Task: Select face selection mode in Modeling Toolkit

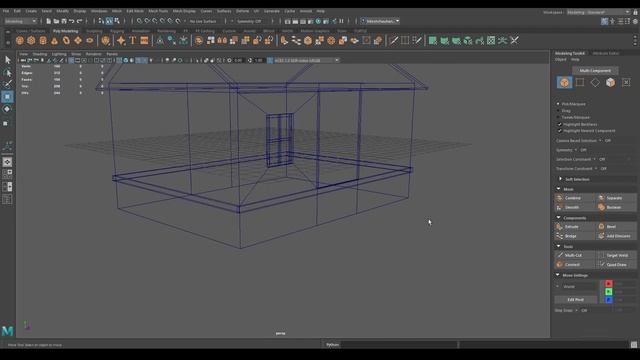Action: pos(611,82)
